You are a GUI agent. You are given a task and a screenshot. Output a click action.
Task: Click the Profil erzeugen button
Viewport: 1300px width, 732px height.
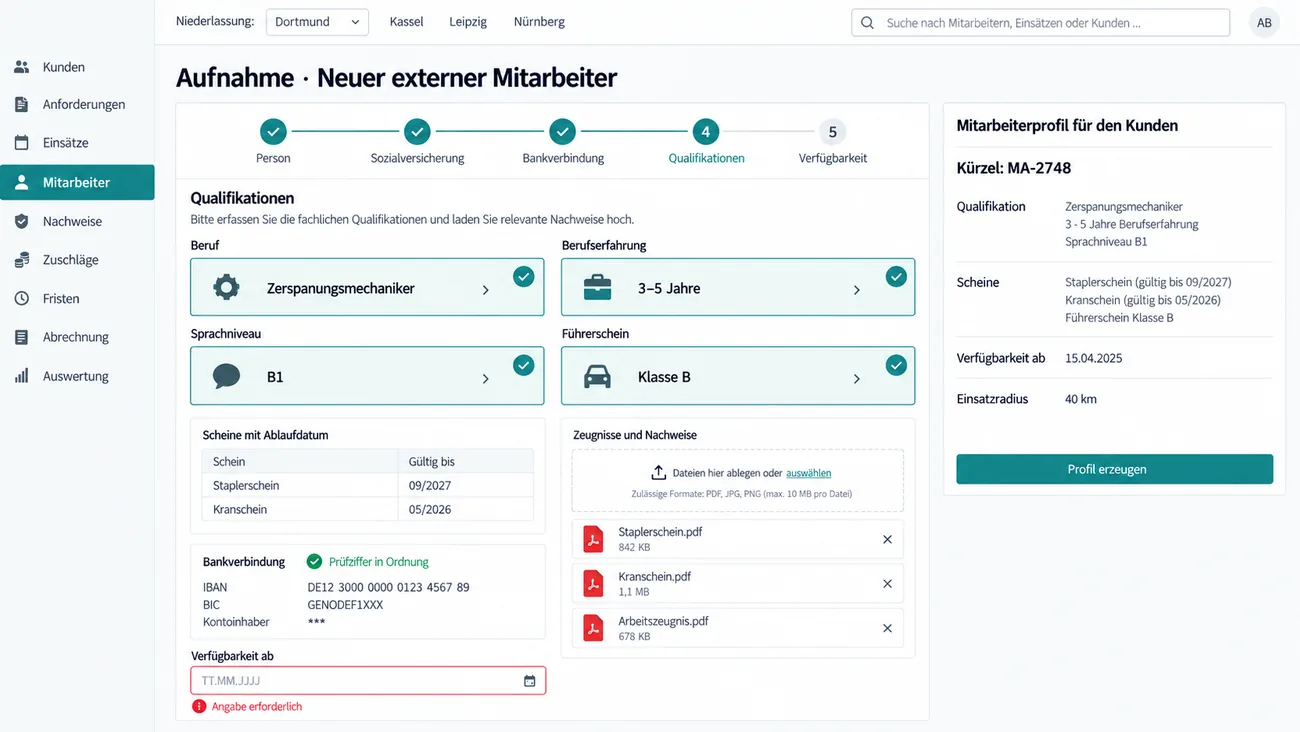pyautogui.click(x=1114, y=469)
